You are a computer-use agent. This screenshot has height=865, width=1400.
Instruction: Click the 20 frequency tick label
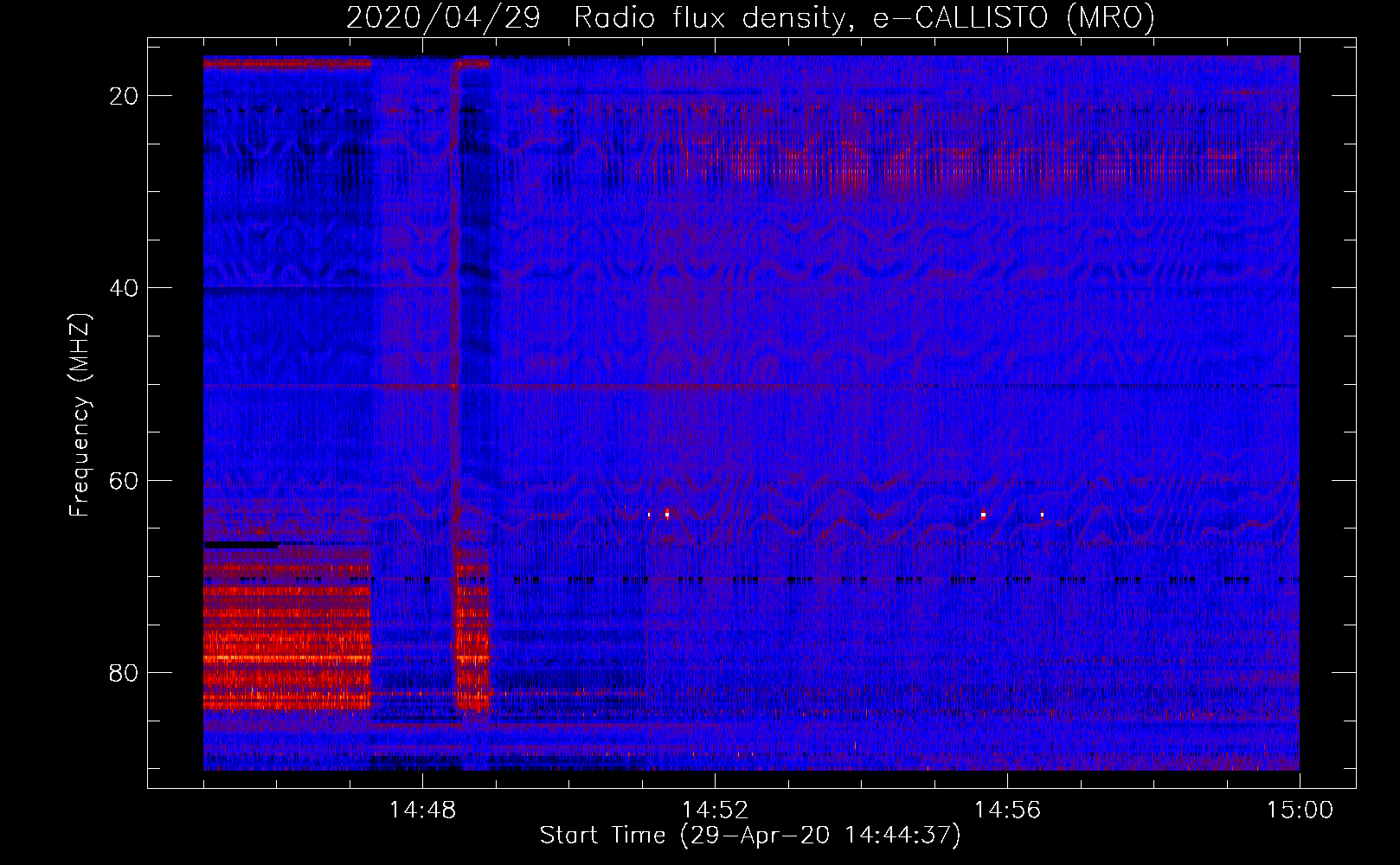(x=124, y=96)
